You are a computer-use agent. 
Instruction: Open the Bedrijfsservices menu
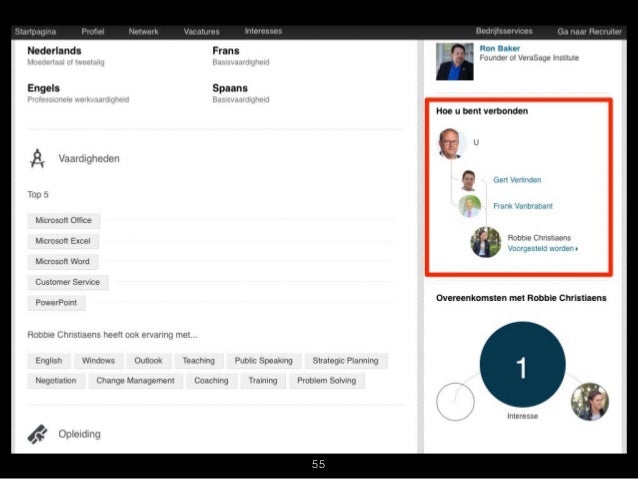(x=504, y=31)
